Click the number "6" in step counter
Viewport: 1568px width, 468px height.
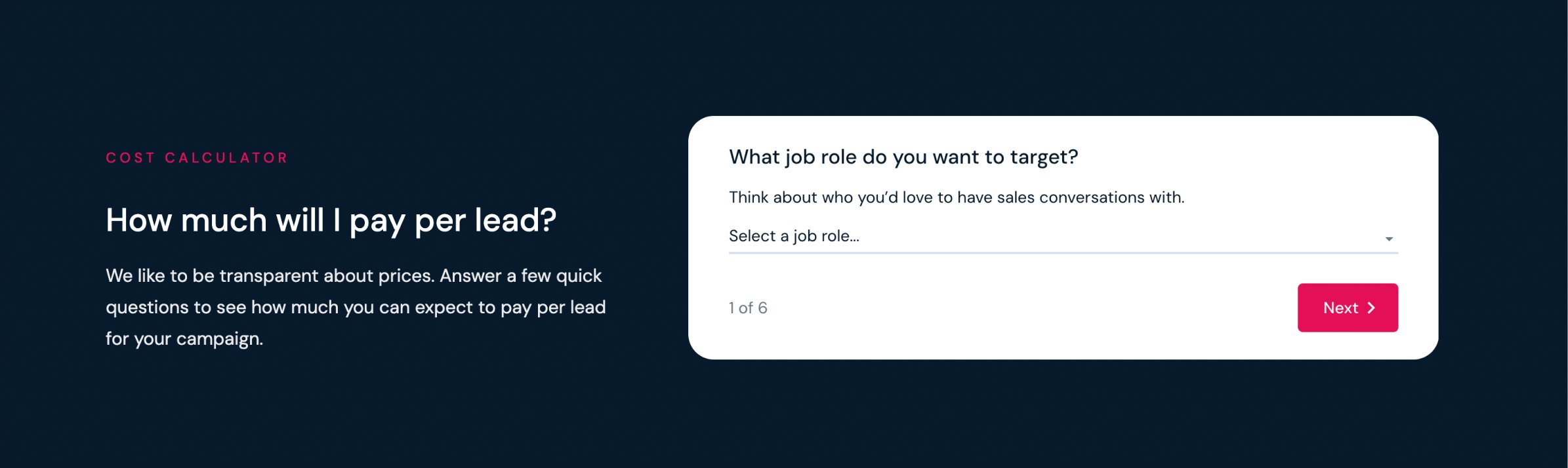762,308
